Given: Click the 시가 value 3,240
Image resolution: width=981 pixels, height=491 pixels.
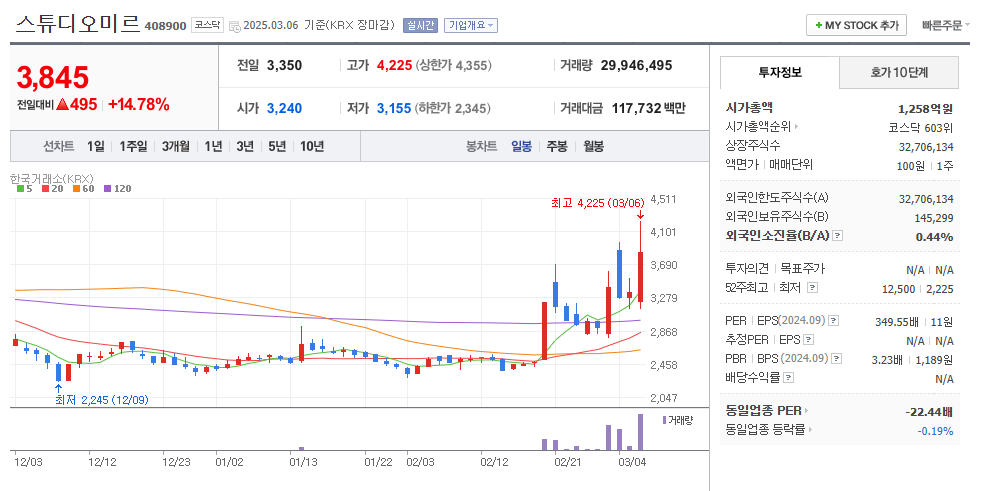Looking at the screenshot, I should [x=284, y=108].
